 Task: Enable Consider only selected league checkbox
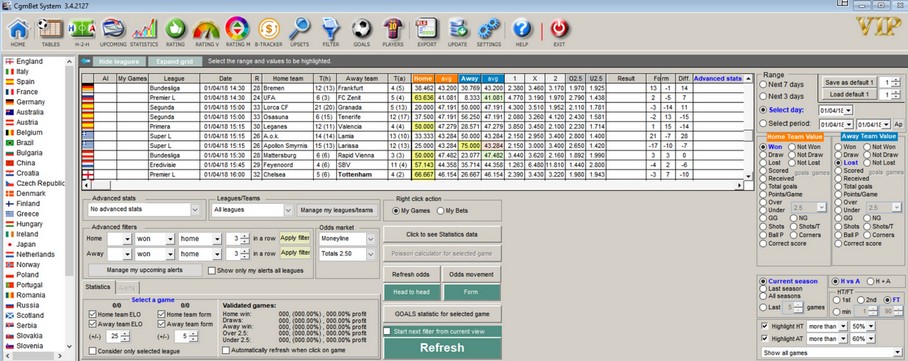(x=93, y=351)
